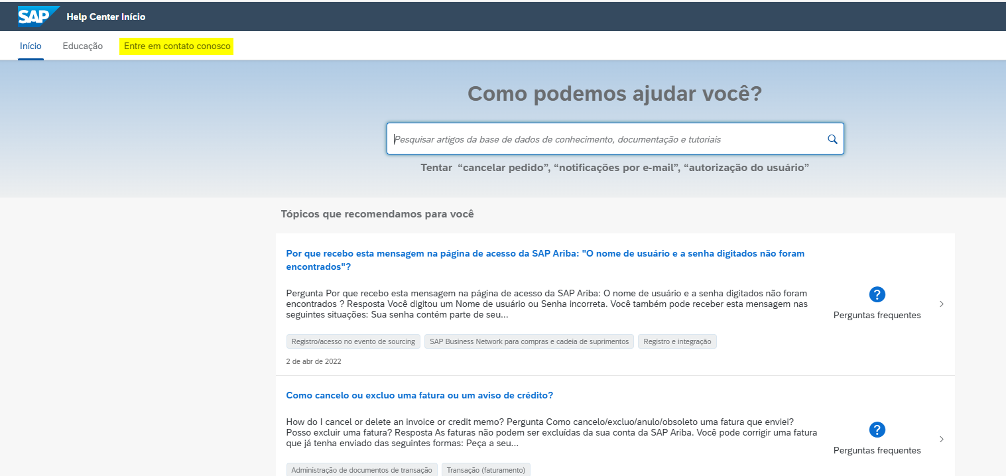Click tag Administração de documentos de transação
The width and height of the screenshot is (1006, 476).
(362, 470)
